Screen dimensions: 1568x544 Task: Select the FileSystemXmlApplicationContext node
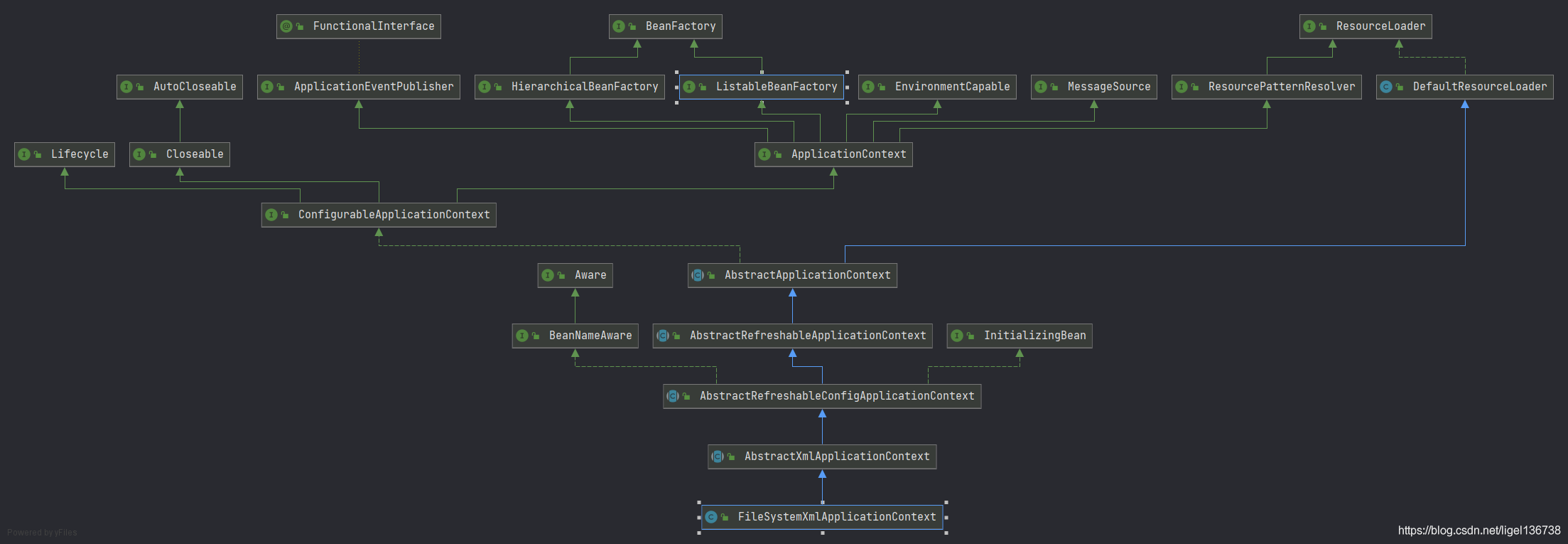[822, 517]
